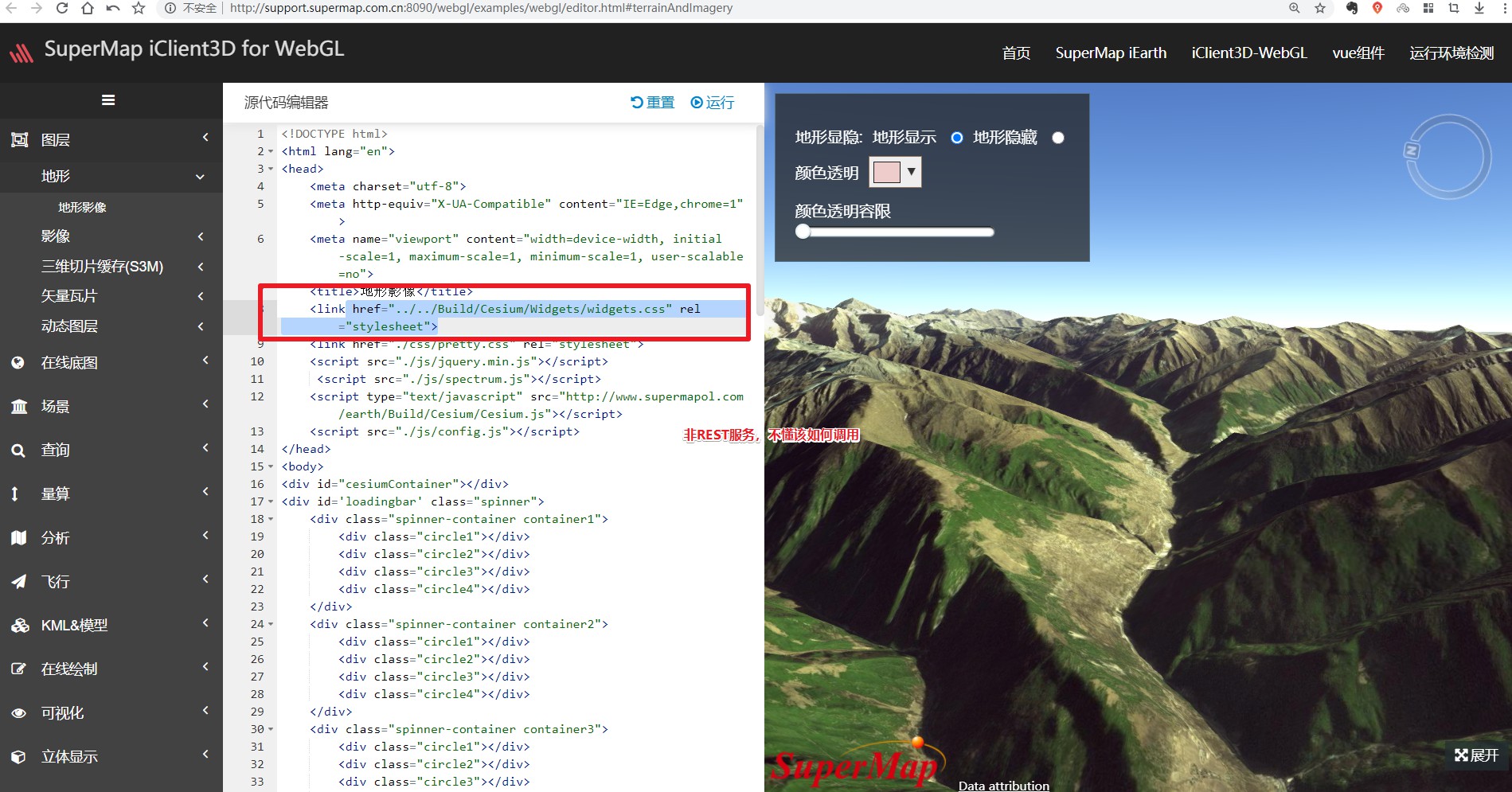Fold code at line 17 arrow
Screen dimensions: 1512x792
tap(271, 501)
